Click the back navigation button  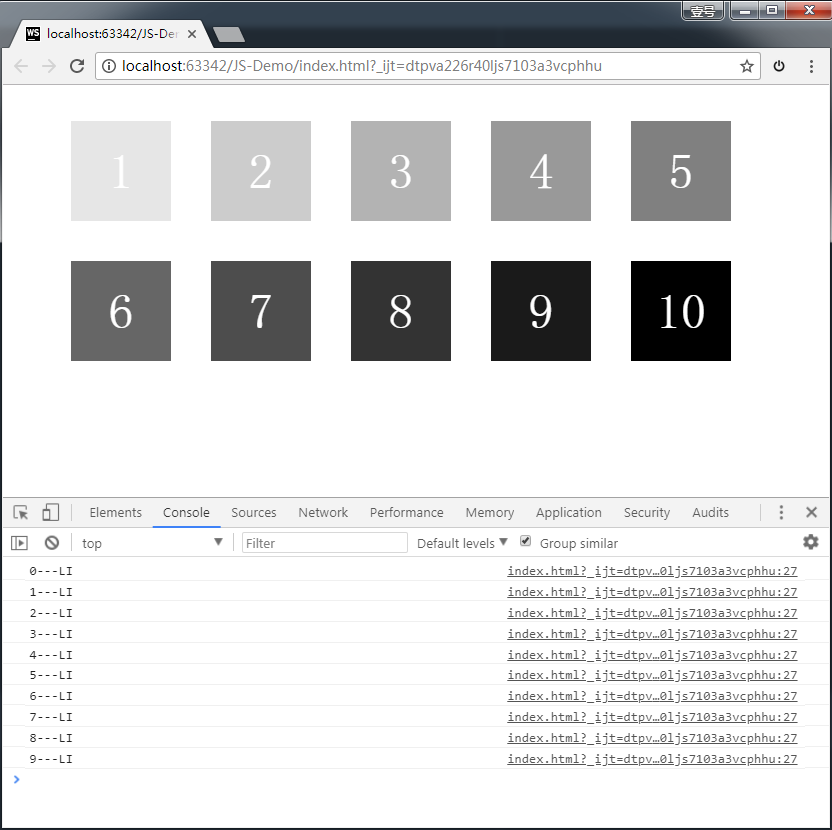click(20, 66)
